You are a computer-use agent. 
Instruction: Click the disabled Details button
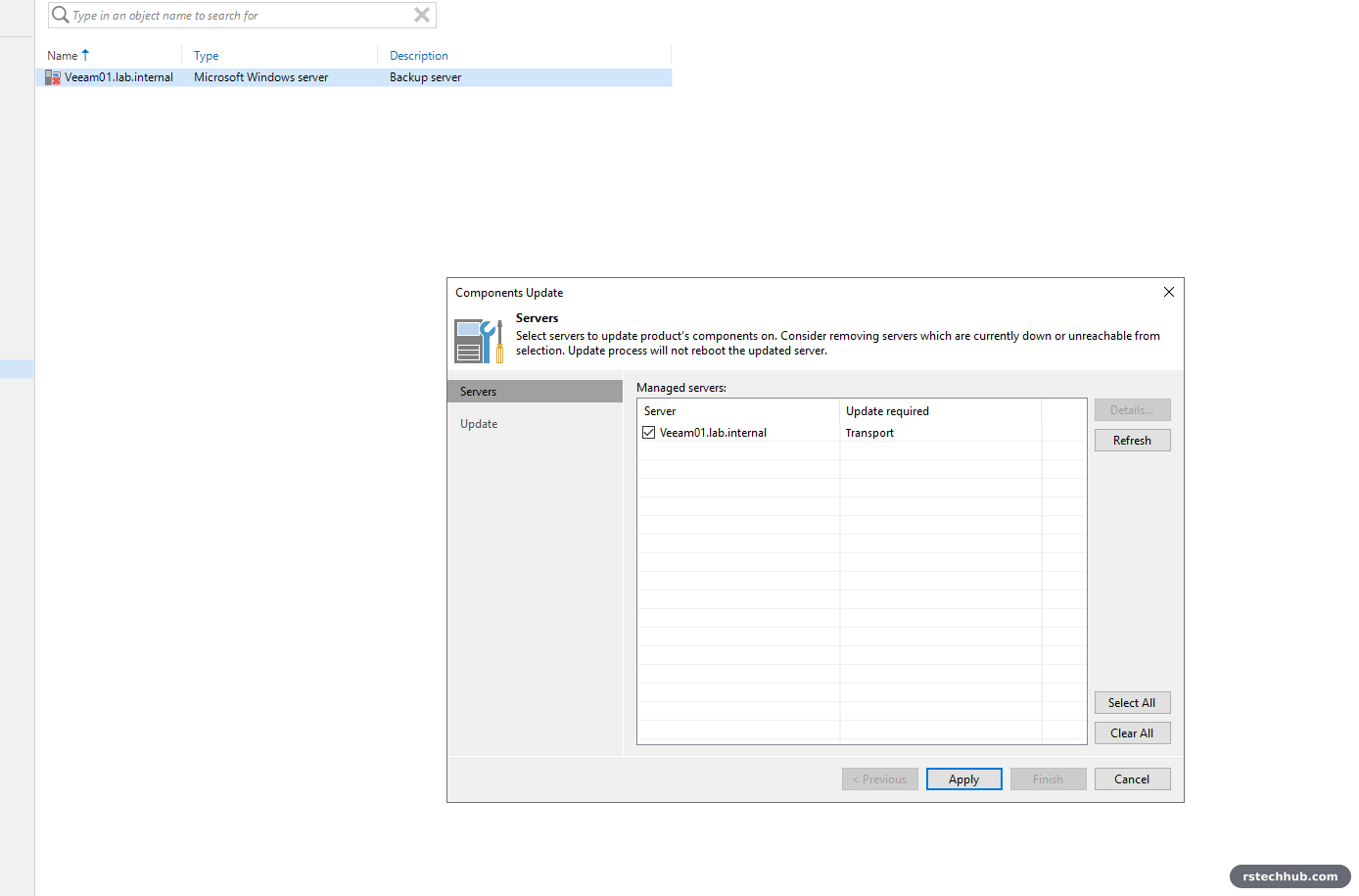coord(1132,410)
